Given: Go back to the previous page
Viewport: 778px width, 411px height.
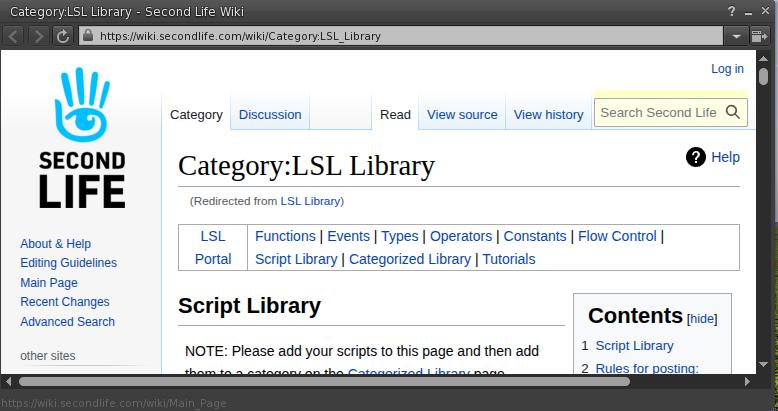Looking at the screenshot, I should pos(14,36).
